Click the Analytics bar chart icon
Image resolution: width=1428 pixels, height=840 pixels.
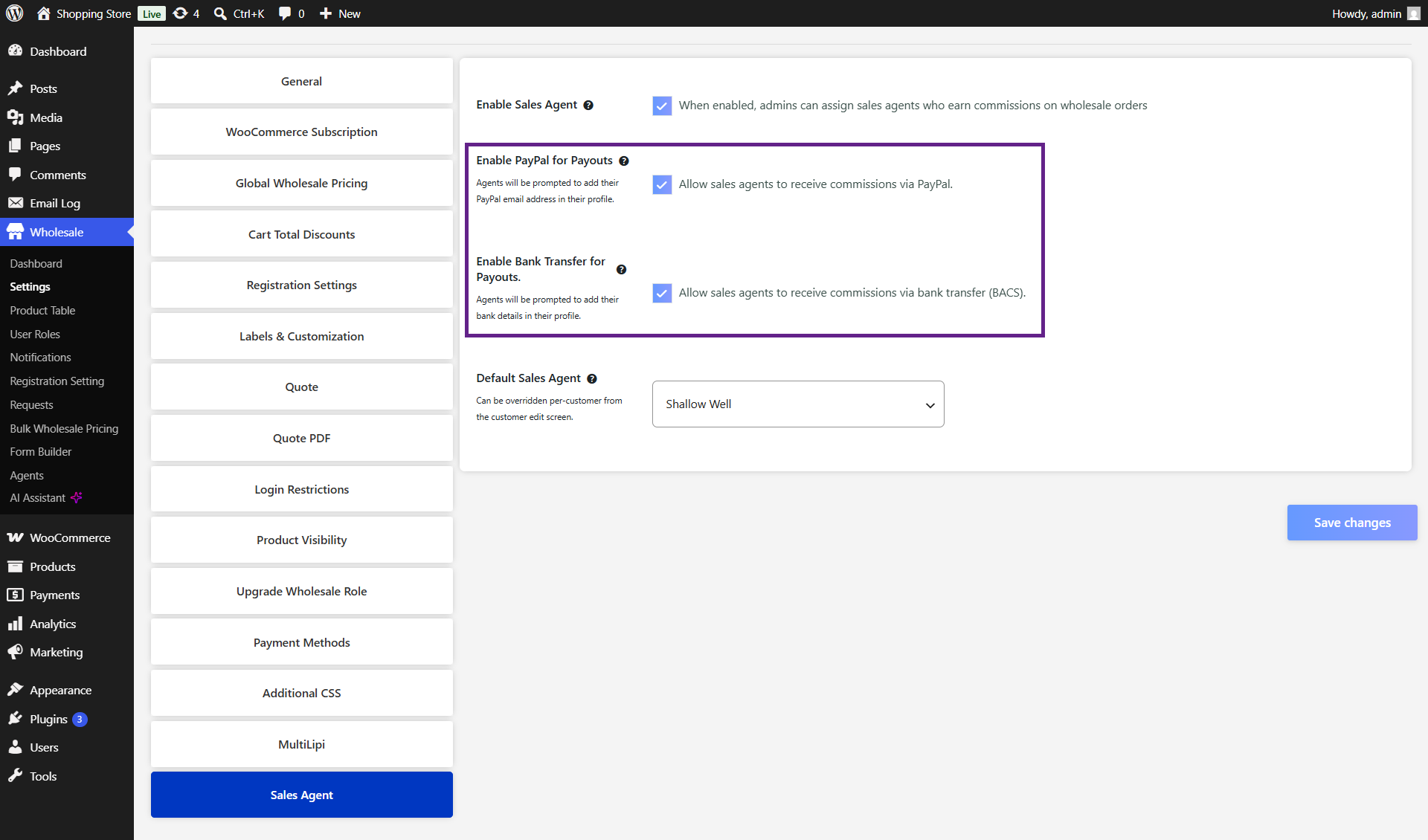point(15,624)
